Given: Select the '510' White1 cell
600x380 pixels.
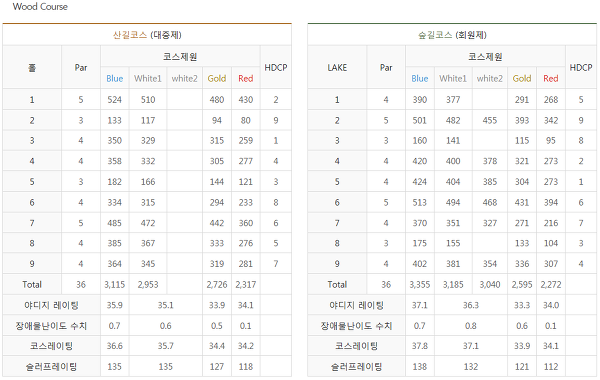Looking at the screenshot, I should tap(148, 100).
